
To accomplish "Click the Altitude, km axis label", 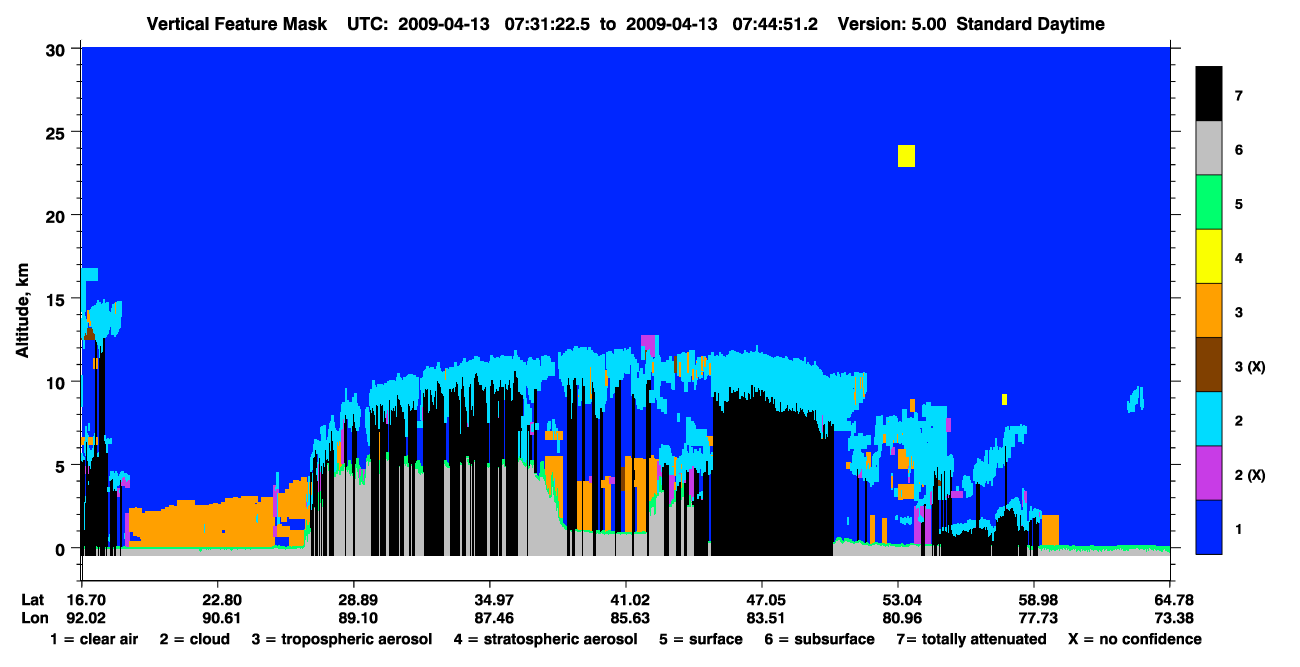I will (x=22, y=312).
